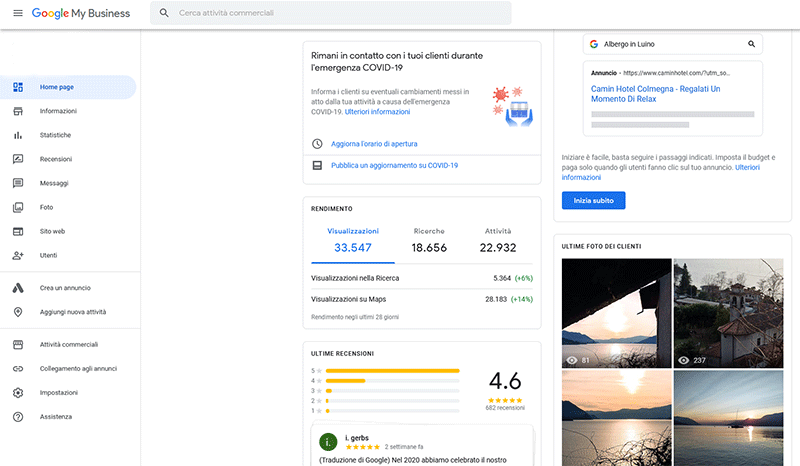Click the Inizia subito button
Image resolution: width=800 pixels, height=466 pixels.
[x=593, y=201]
